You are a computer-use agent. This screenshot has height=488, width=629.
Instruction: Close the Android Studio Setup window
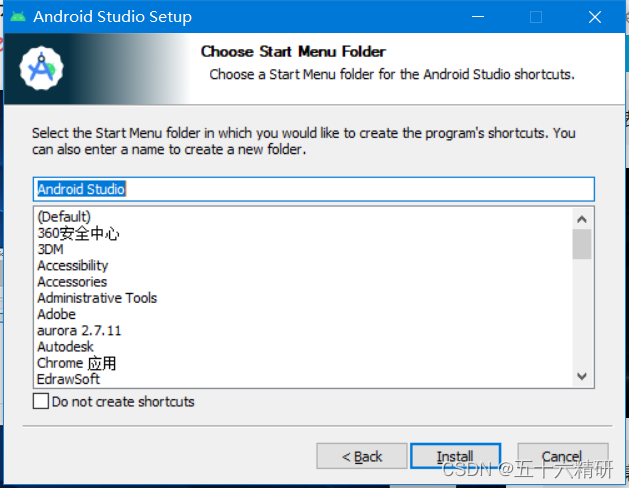(x=595, y=17)
